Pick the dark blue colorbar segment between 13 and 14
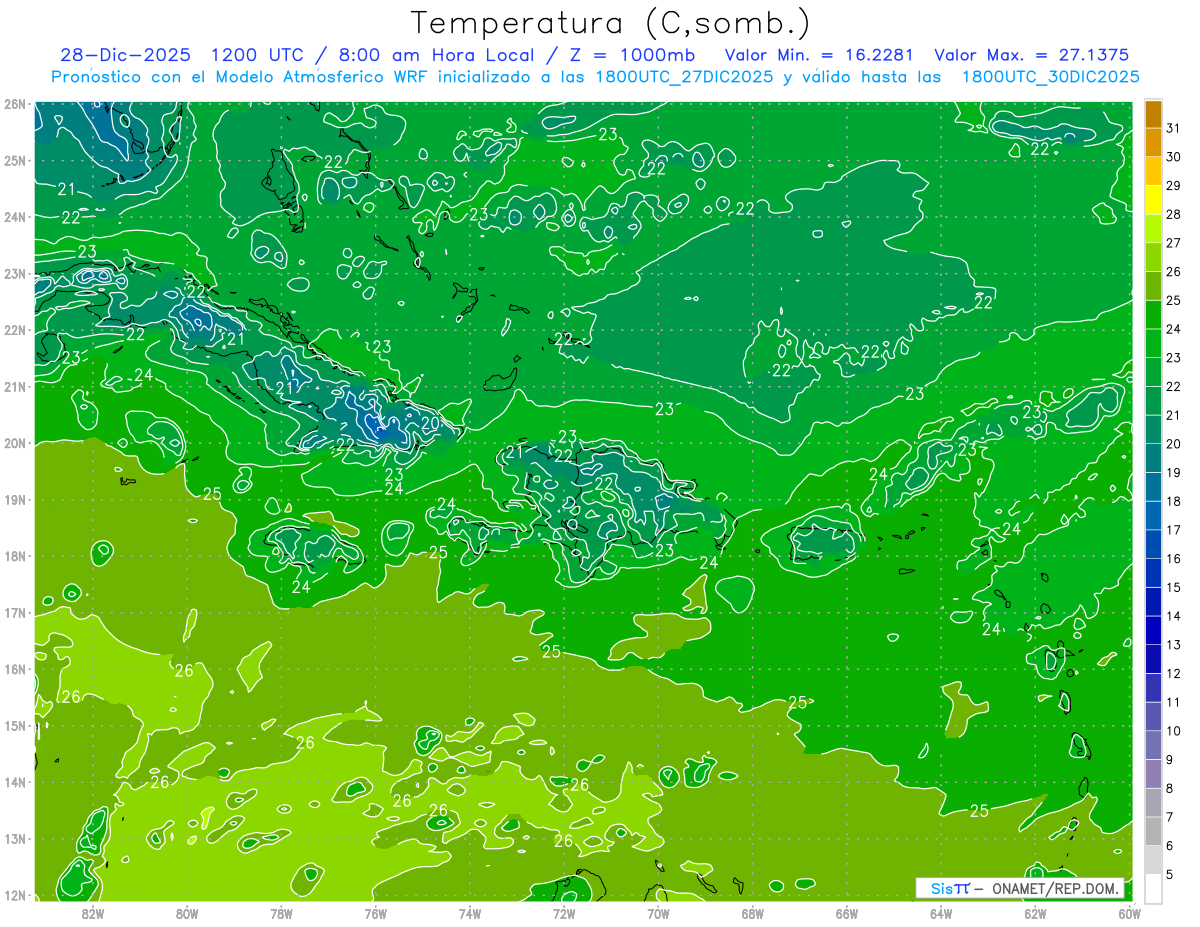The image size is (1200, 927). (x=1153, y=630)
